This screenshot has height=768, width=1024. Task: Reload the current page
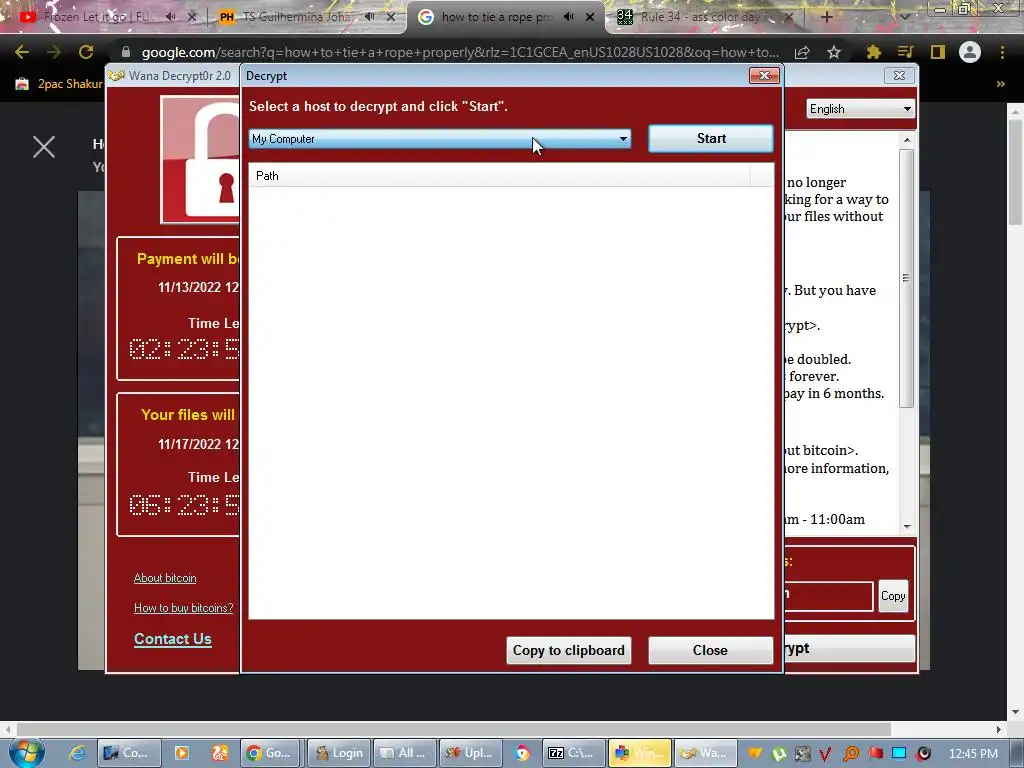click(x=86, y=52)
